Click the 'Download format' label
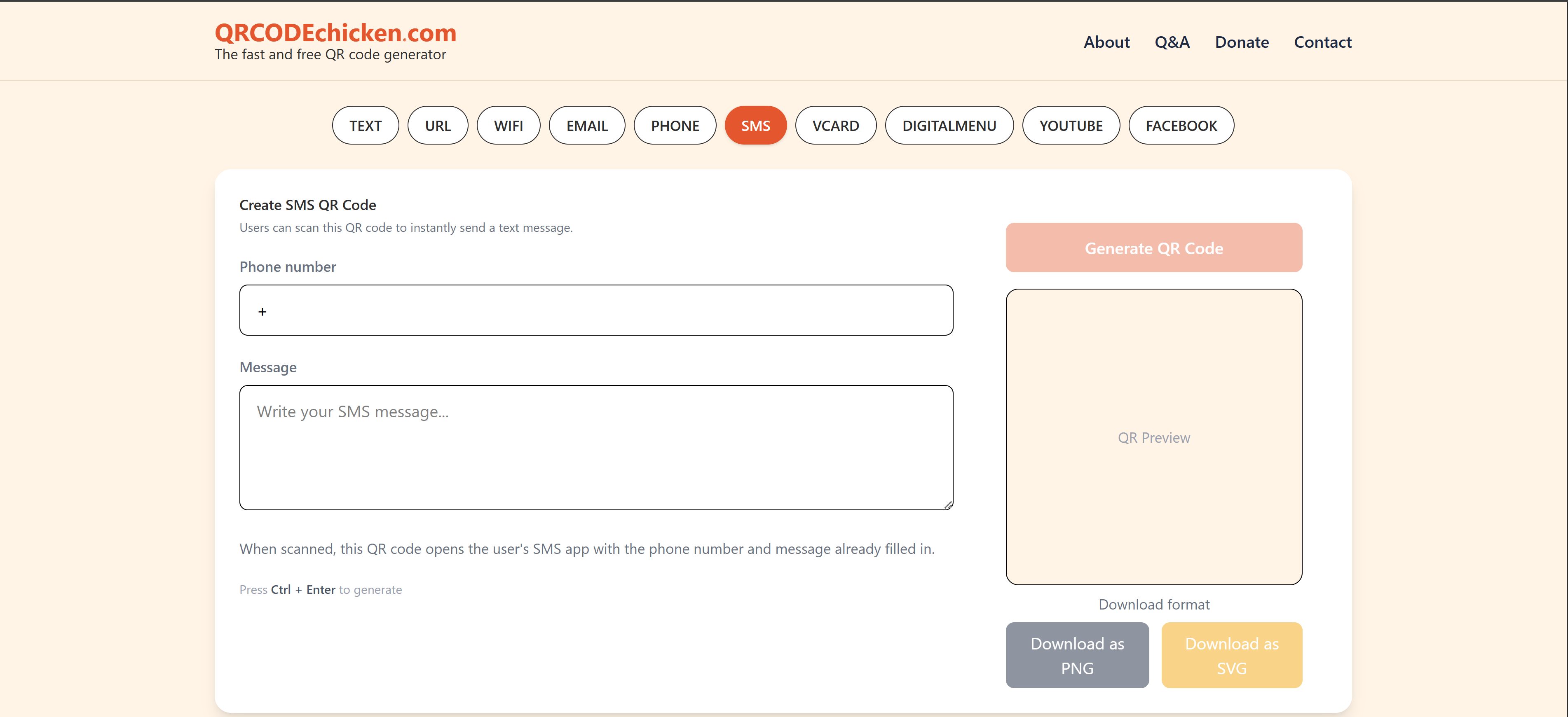The height and width of the screenshot is (717, 1568). pos(1153,605)
